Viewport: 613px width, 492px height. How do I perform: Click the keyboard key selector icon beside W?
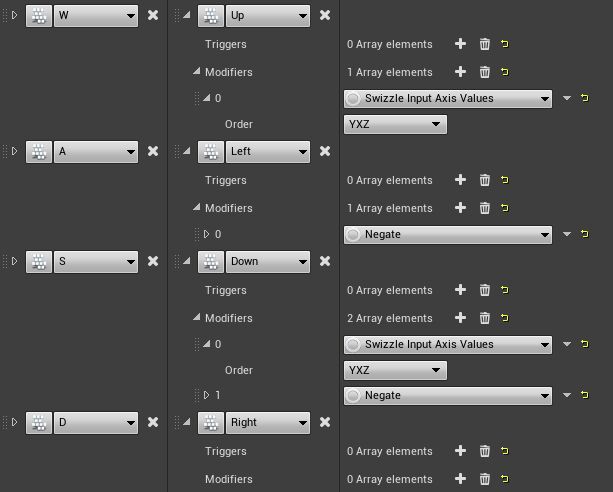(38, 15)
